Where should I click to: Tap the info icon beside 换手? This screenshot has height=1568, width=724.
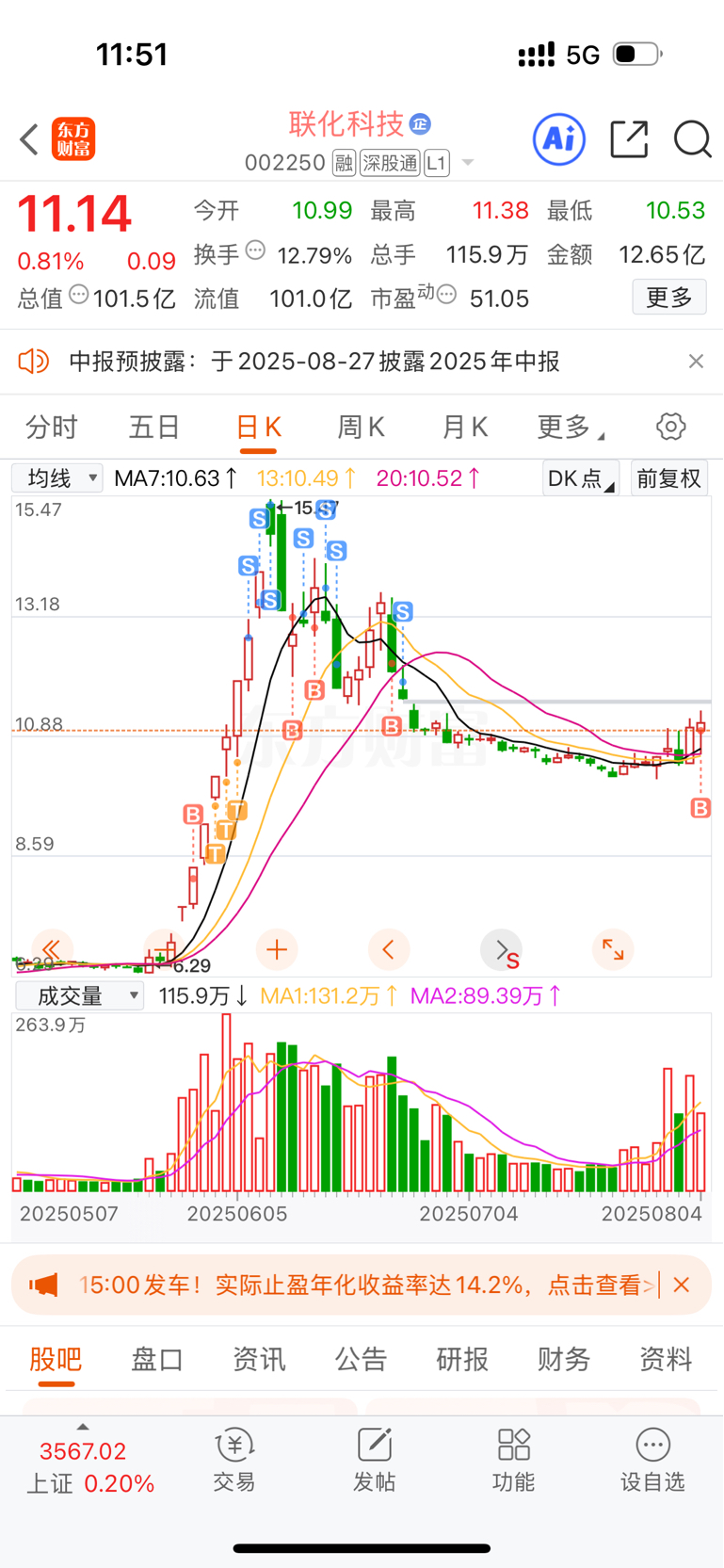click(x=255, y=251)
